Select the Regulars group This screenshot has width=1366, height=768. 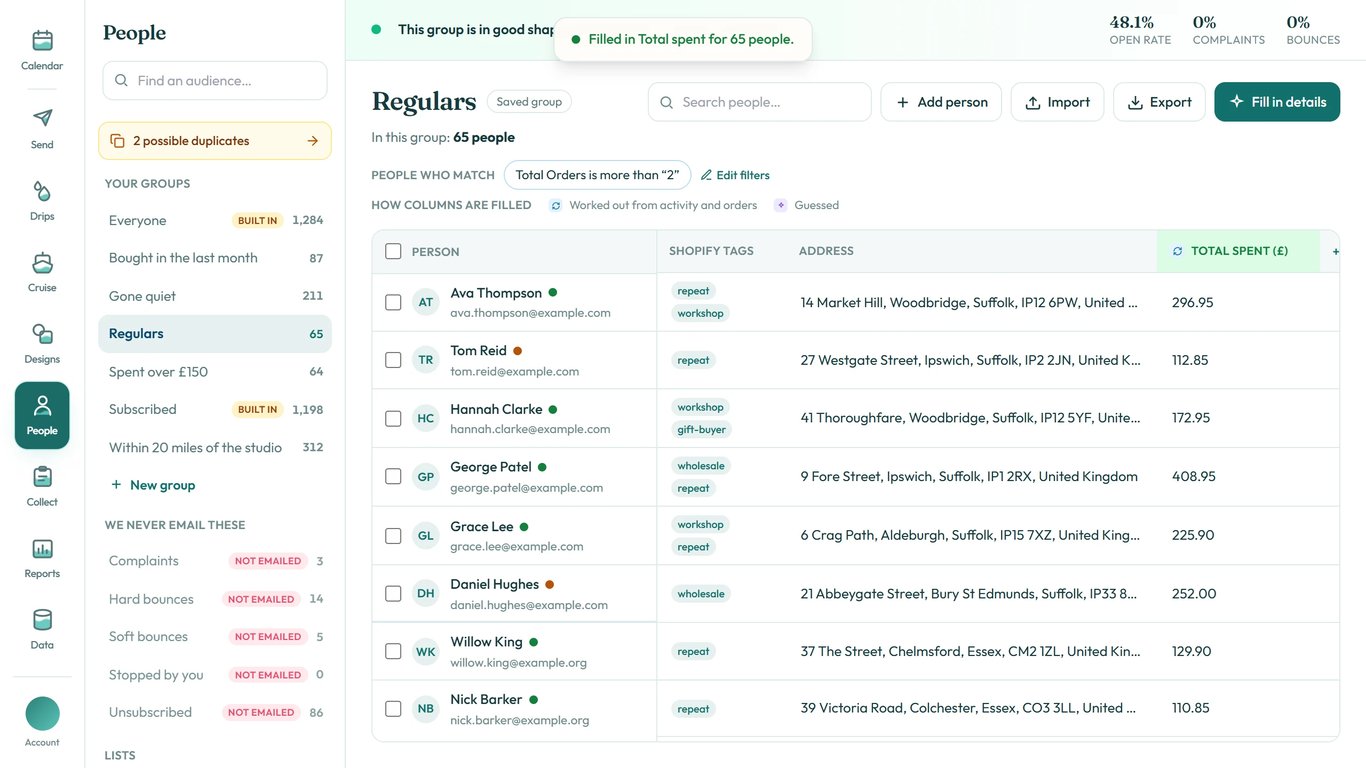pyautogui.click(x=215, y=334)
